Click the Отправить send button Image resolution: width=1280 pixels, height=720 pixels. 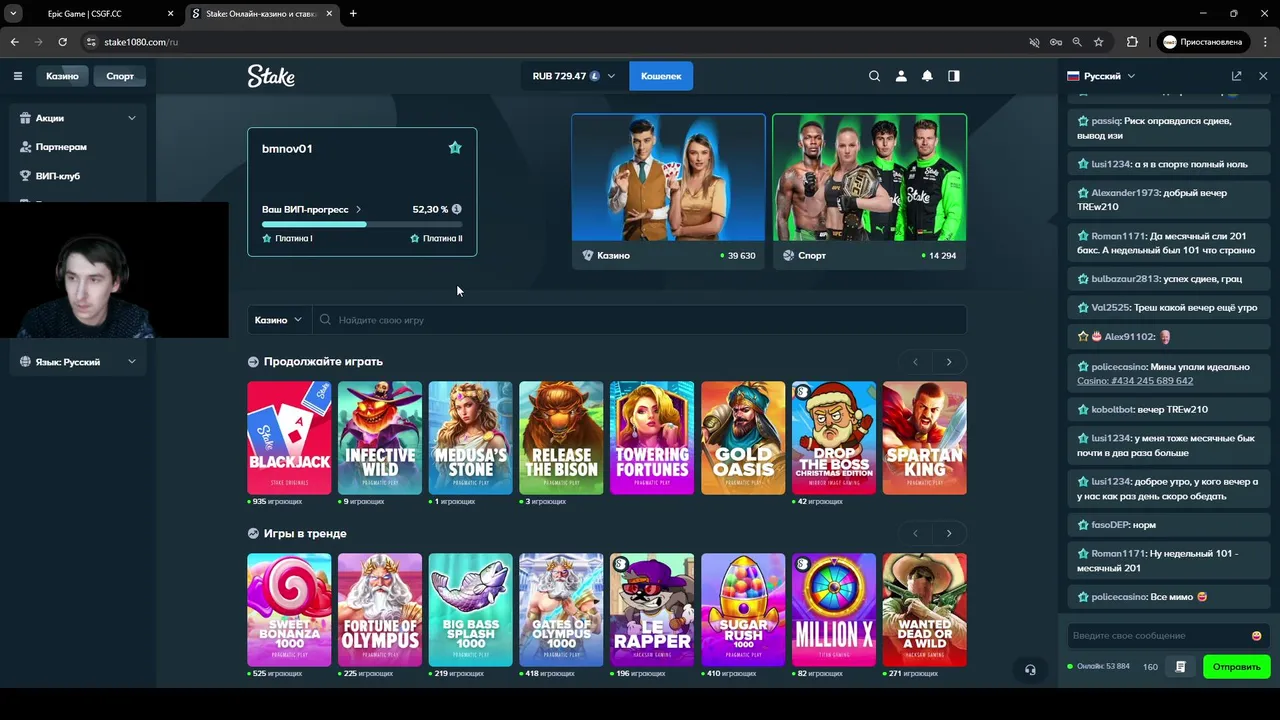pyautogui.click(x=1237, y=667)
